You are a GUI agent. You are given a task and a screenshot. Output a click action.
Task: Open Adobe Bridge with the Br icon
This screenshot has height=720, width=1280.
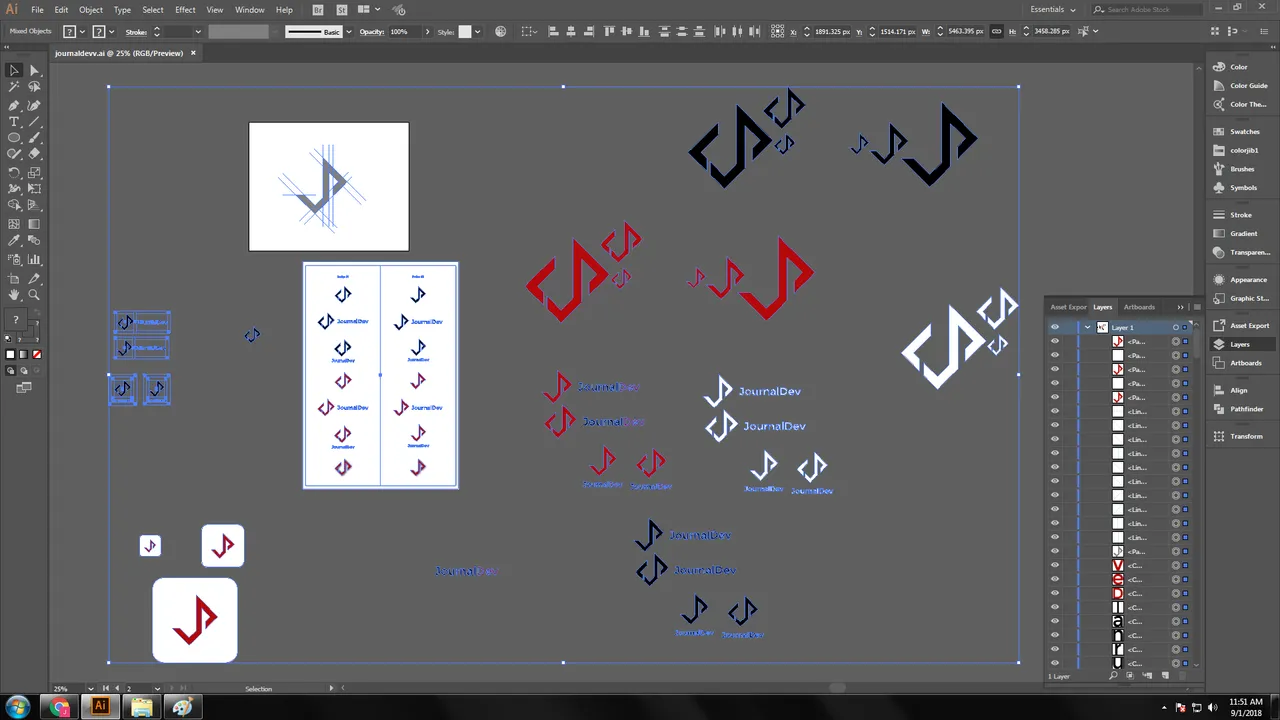click(x=317, y=10)
